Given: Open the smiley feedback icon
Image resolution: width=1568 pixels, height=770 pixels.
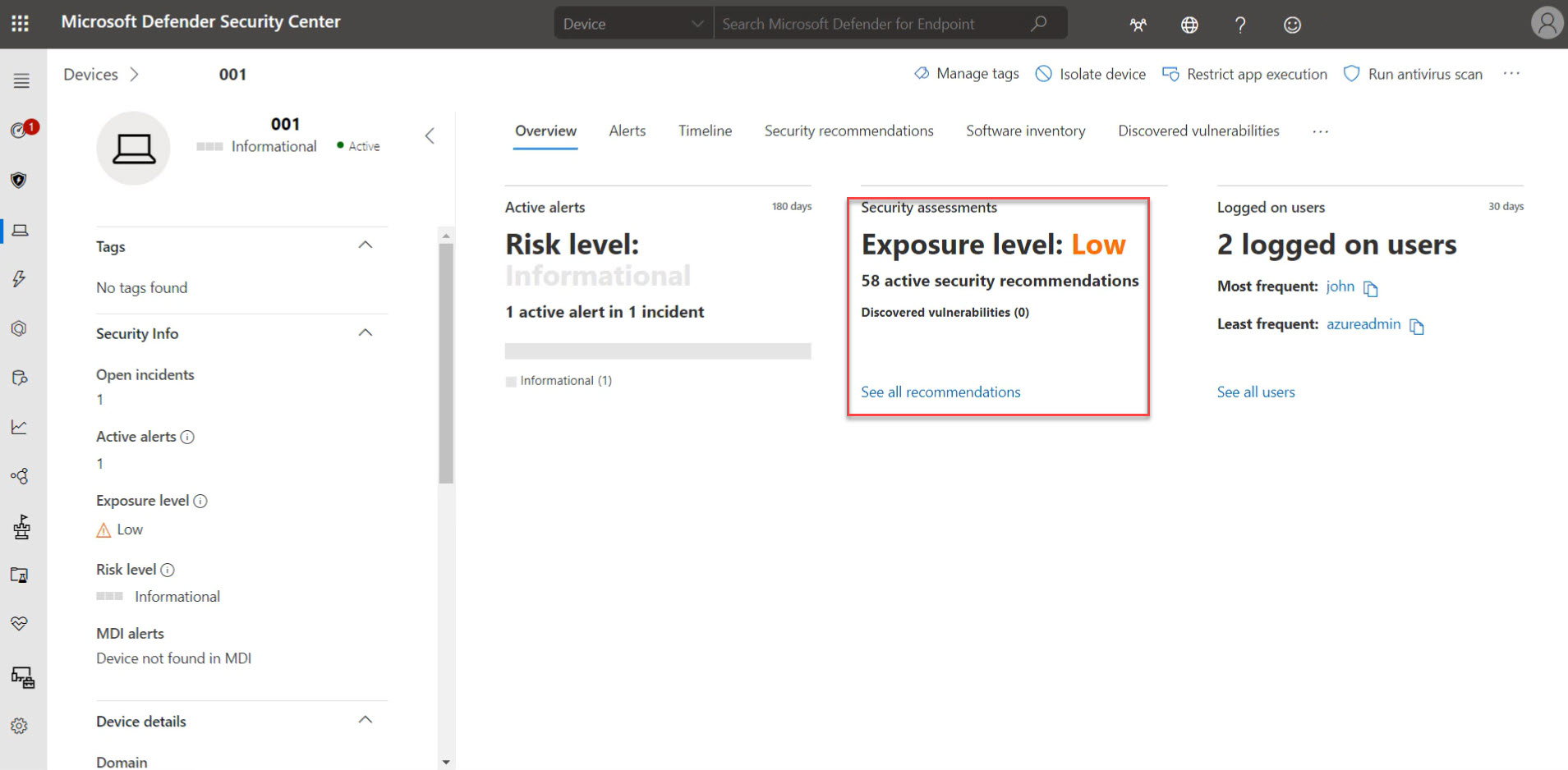Looking at the screenshot, I should coord(1292,25).
